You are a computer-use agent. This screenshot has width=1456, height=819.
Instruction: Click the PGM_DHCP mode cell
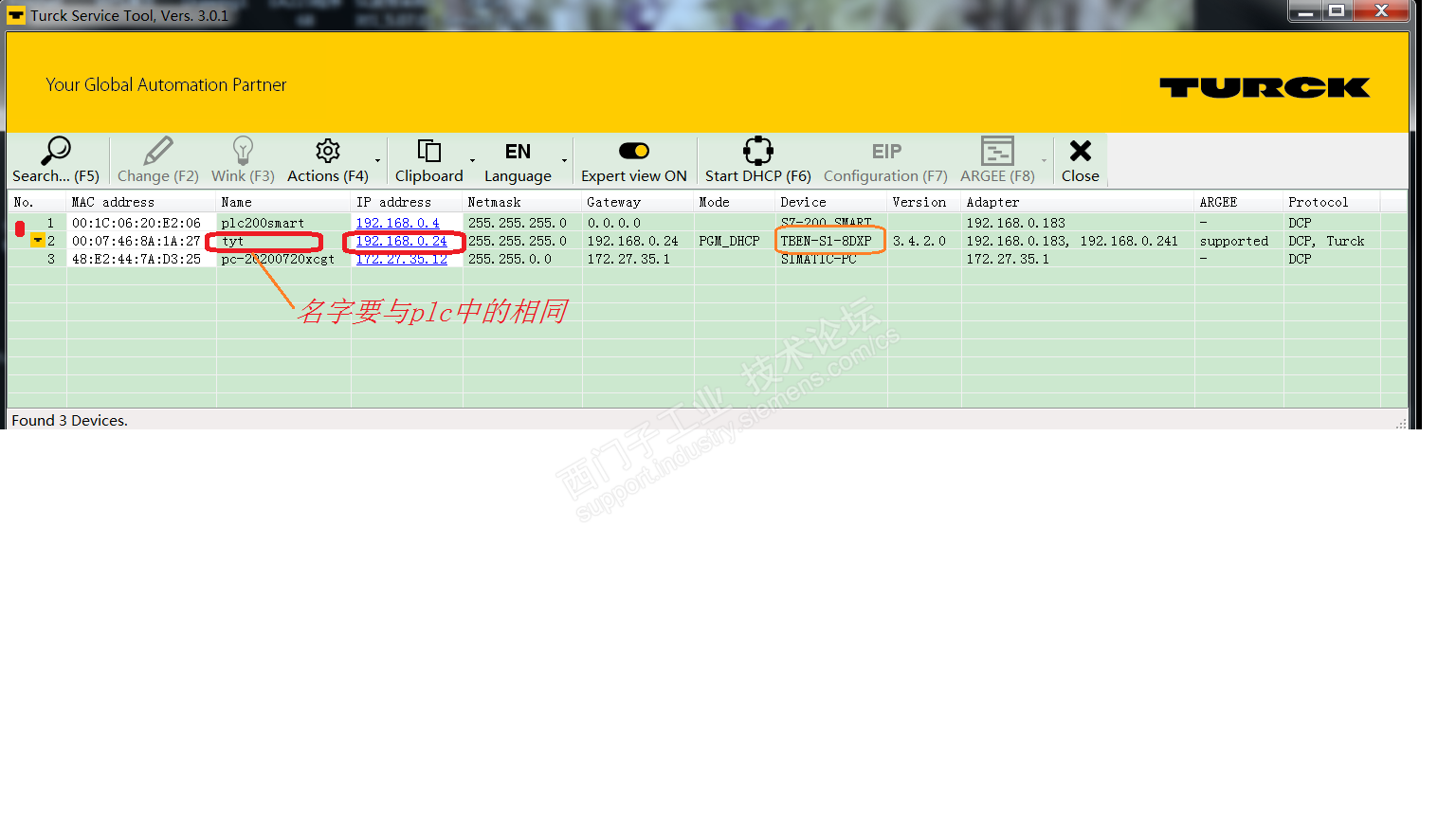(729, 241)
